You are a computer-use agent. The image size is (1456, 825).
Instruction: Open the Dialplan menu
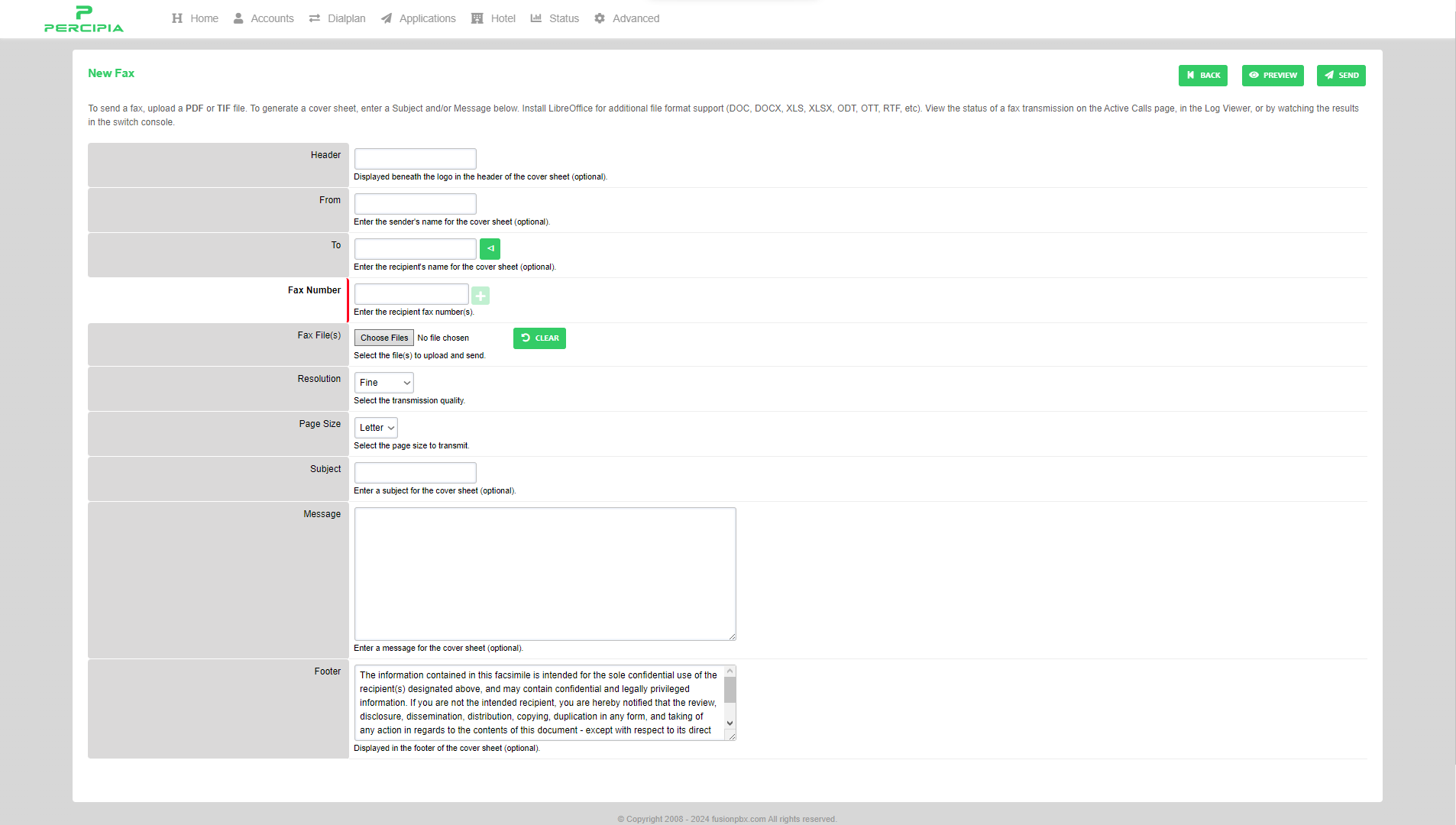point(337,18)
